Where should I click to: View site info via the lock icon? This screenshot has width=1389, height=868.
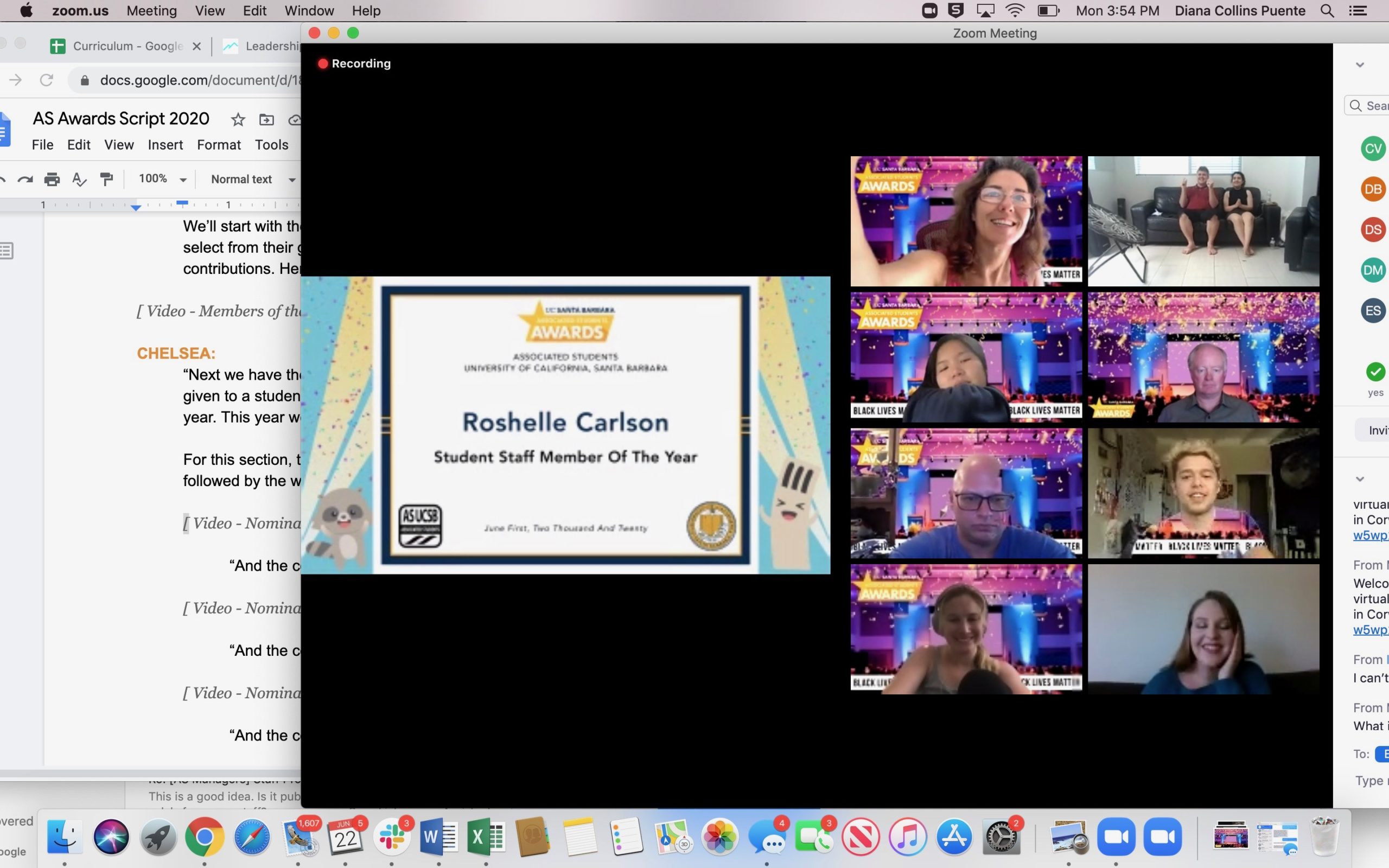[85, 80]
